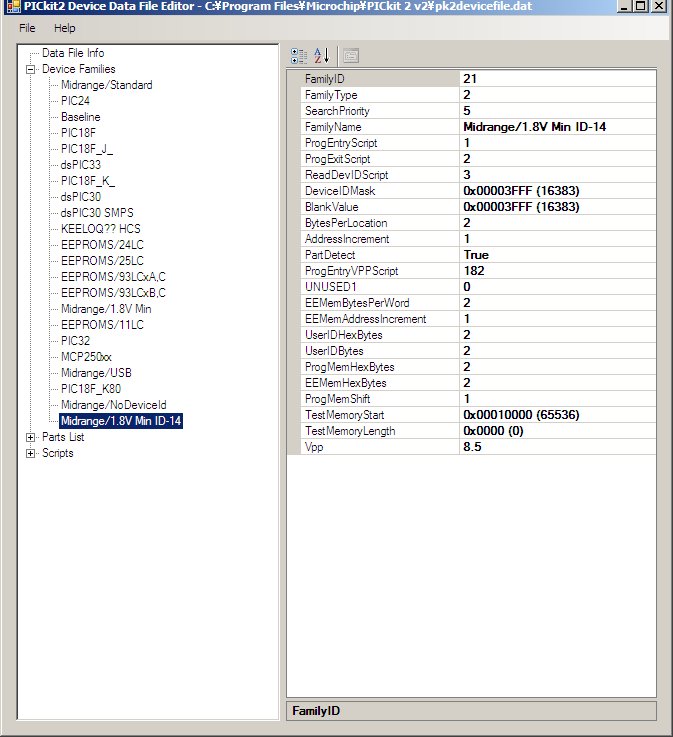The image size is (673, 737).
Task: Click the UserIDHexBytes property label
Action: (x=344, y=335)
